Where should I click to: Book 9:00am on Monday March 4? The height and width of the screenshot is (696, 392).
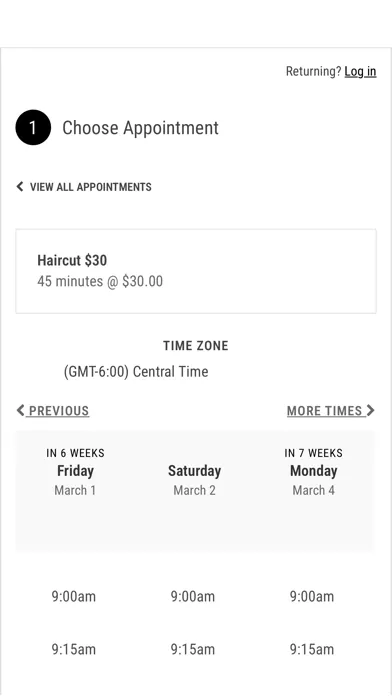(x=312, y=596)
